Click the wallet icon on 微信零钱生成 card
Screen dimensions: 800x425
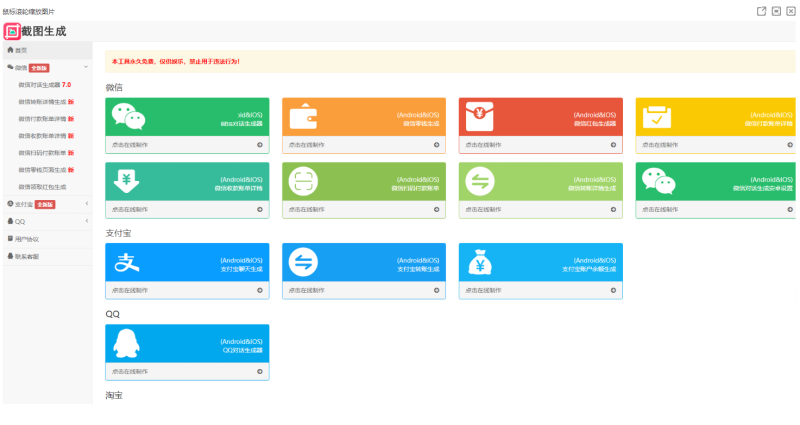click(303, 119)
